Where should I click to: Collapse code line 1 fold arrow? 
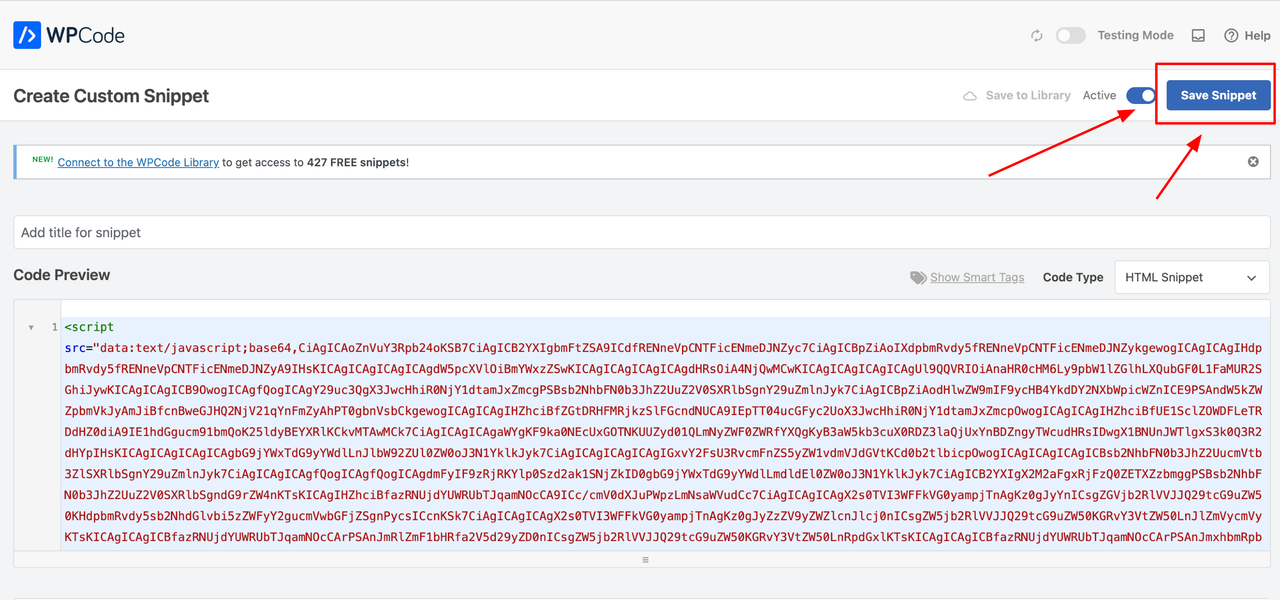[x=31, y=328]
